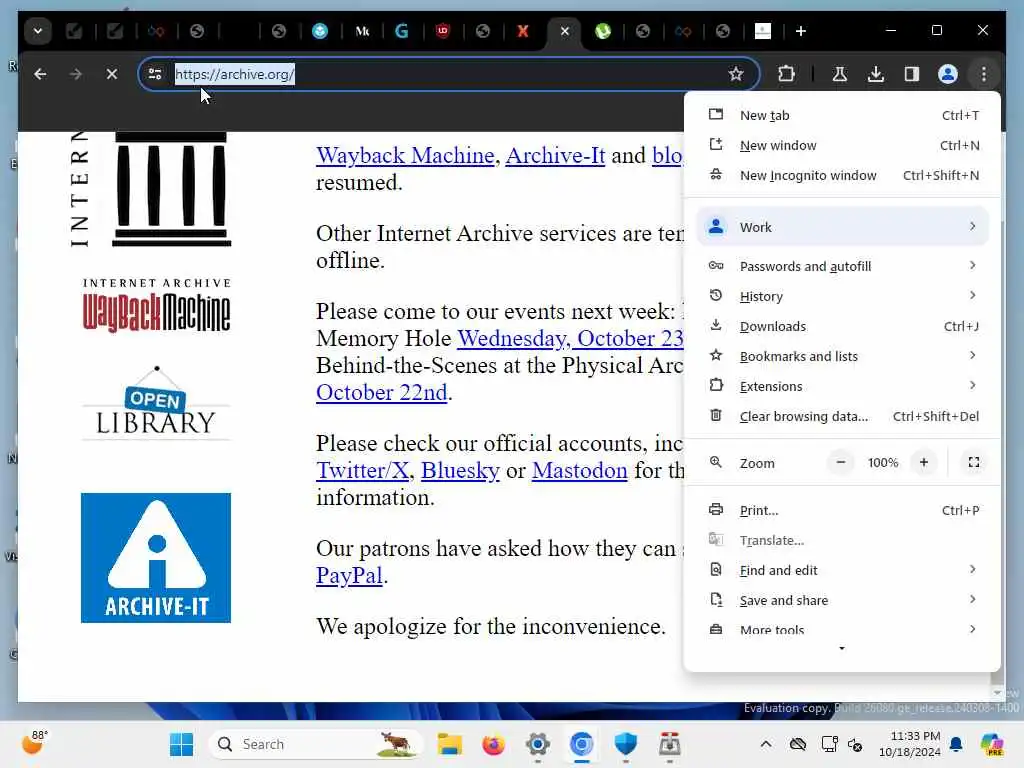Select the archive.org URL field
This screenshot has height=768, width=1024.
click(448, 74)
